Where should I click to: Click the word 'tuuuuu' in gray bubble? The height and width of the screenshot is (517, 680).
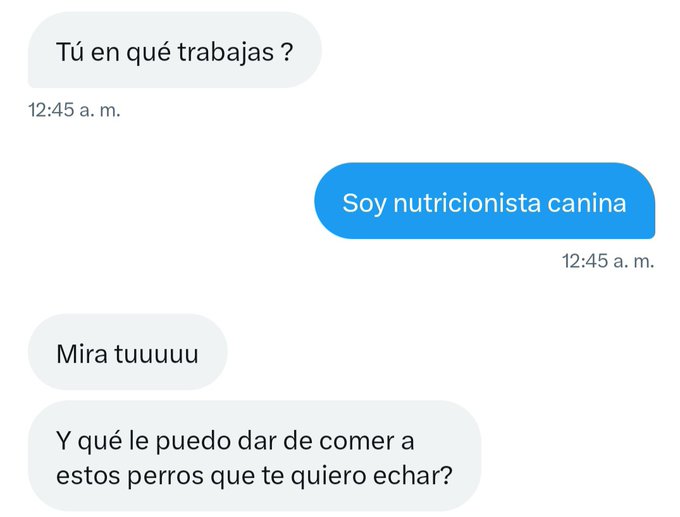point(157,354)
